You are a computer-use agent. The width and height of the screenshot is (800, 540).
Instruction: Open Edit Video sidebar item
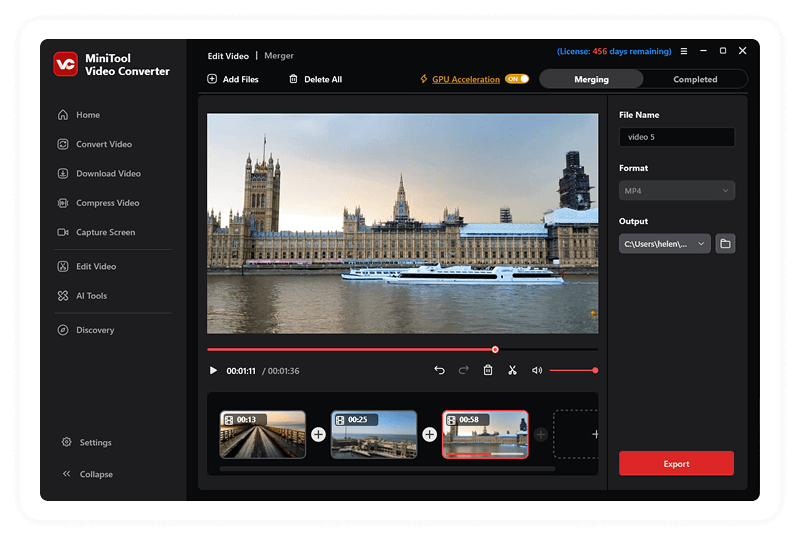(x=86, y=266)
